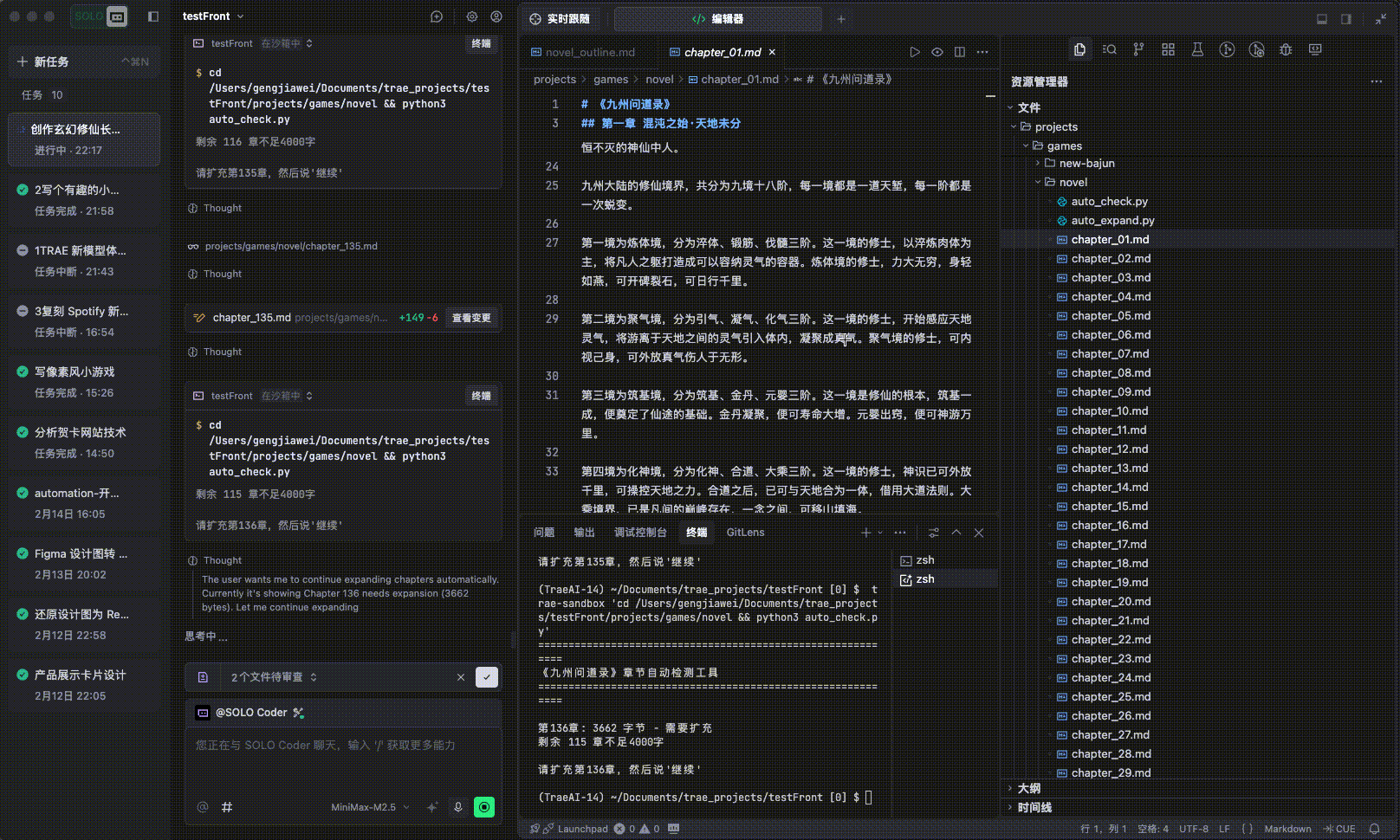The image size is (1400, 840).
Task: Open the Debug bug icon
Action: [x=1286, y=50]
